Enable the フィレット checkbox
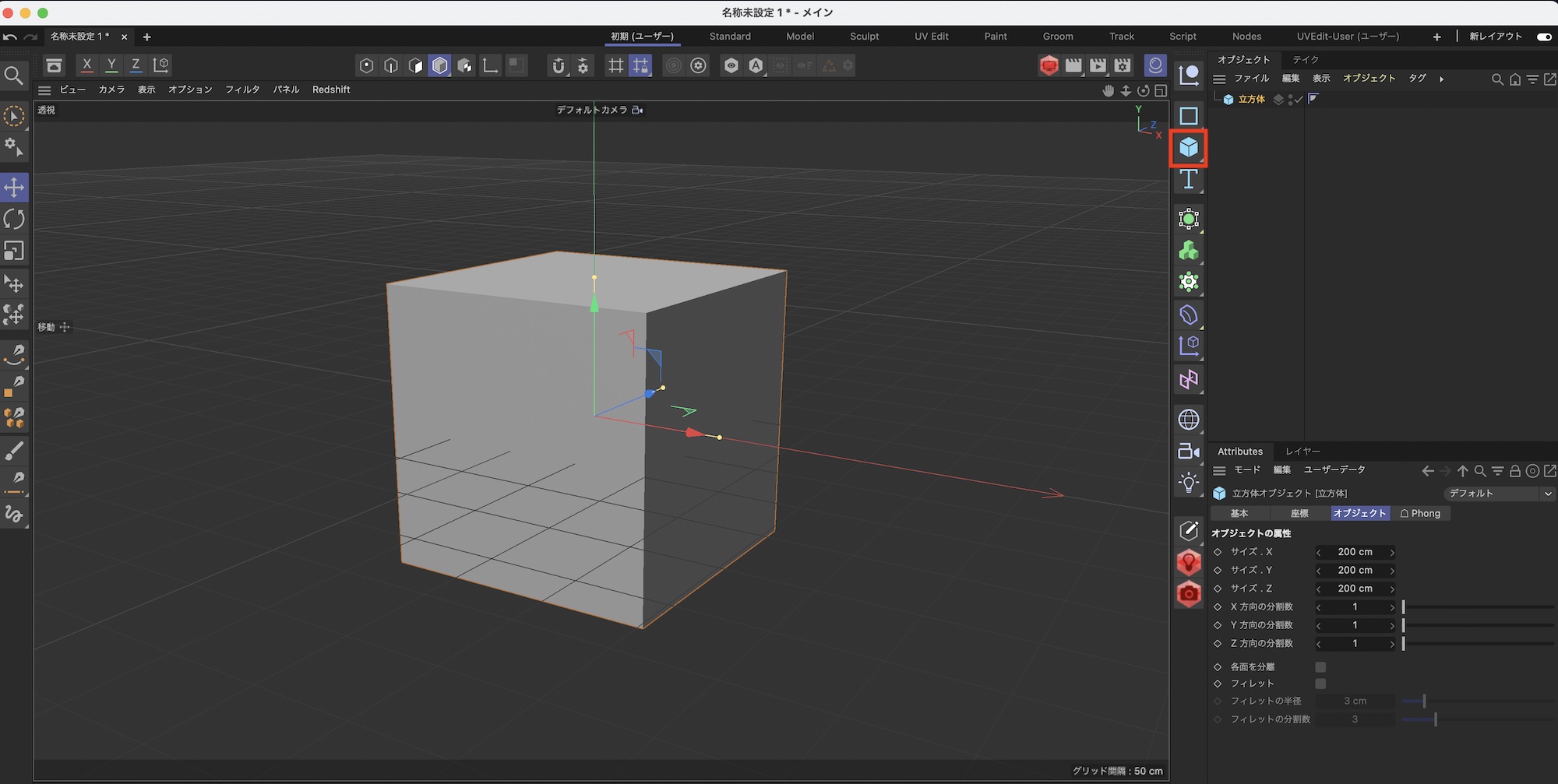This screenshot has width=1558, height=784. 1320,684
